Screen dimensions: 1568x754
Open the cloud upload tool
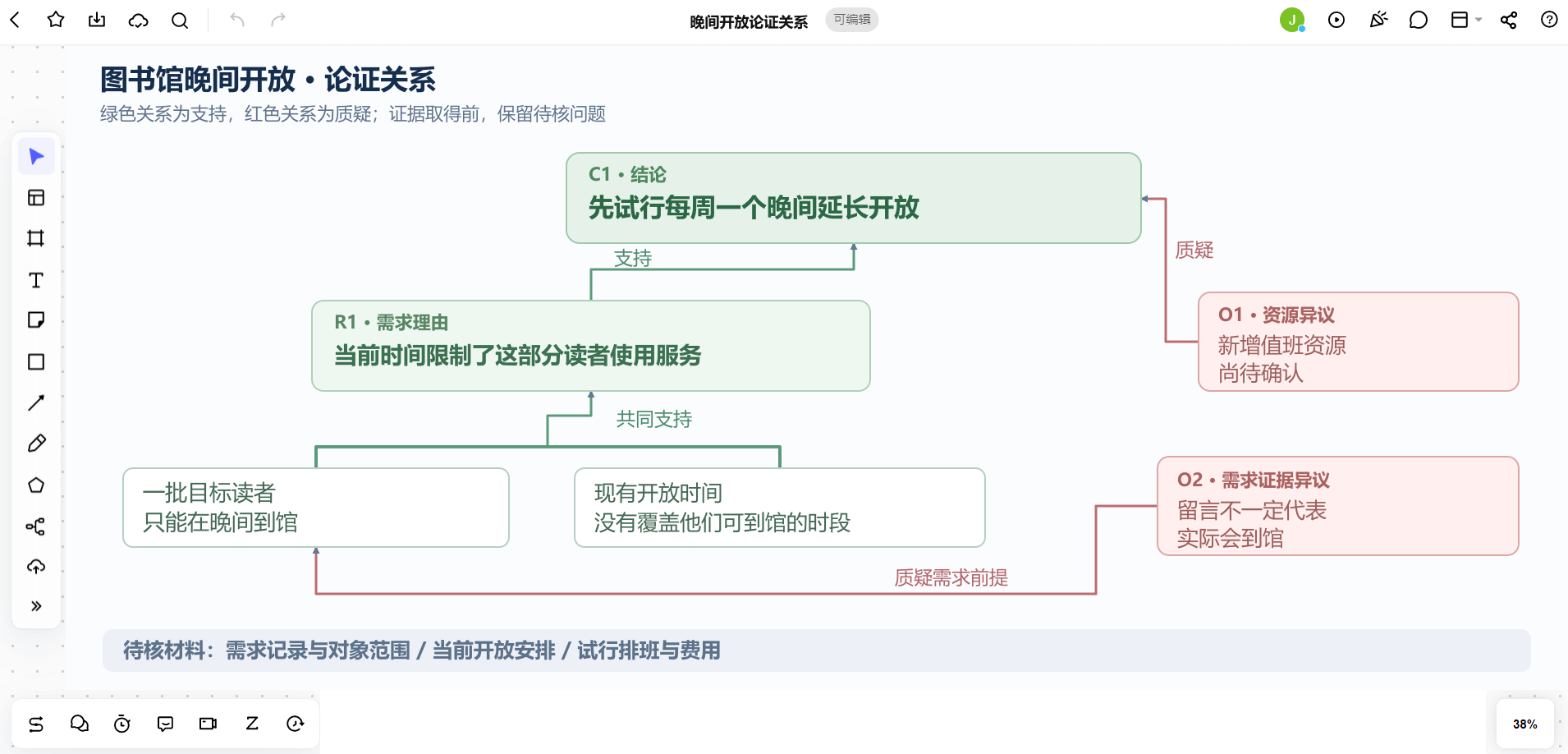point(36,567)
